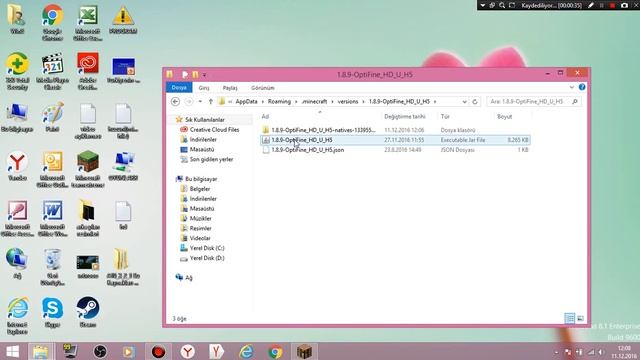Viewport: 640px width, 360px height.
Task: Go back with the Explorer back arrow
Action: pos(176,102)
